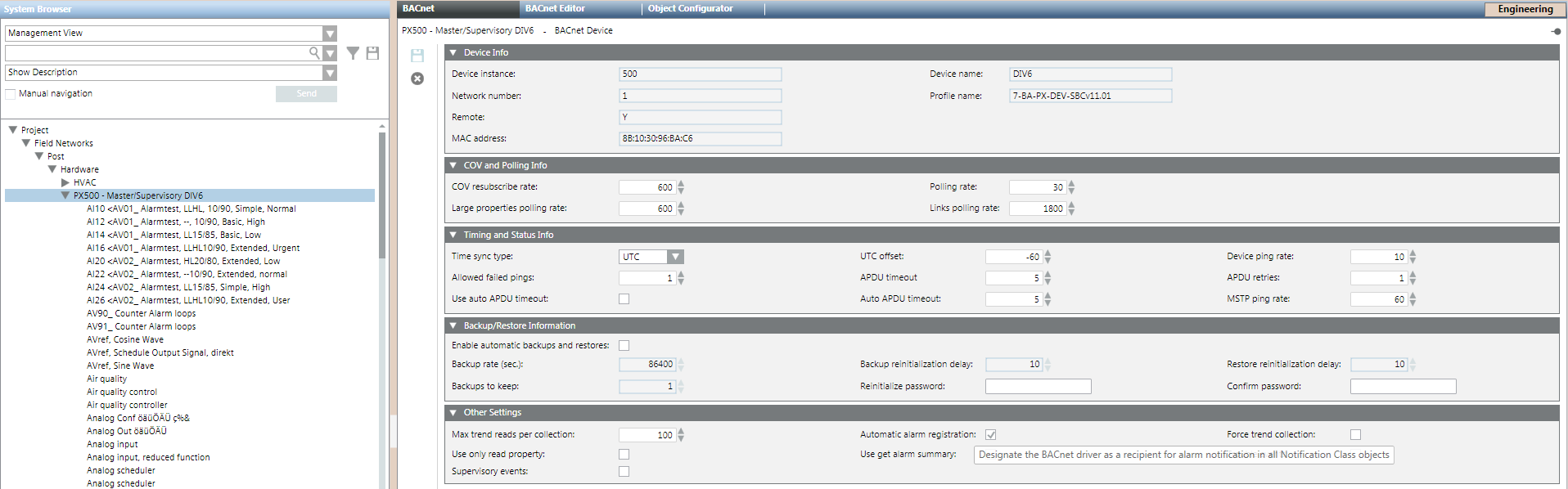The width and height of the screenshot is (1568, 489).
Task: Click the Reinitialize password input field
Action: 1038,387
